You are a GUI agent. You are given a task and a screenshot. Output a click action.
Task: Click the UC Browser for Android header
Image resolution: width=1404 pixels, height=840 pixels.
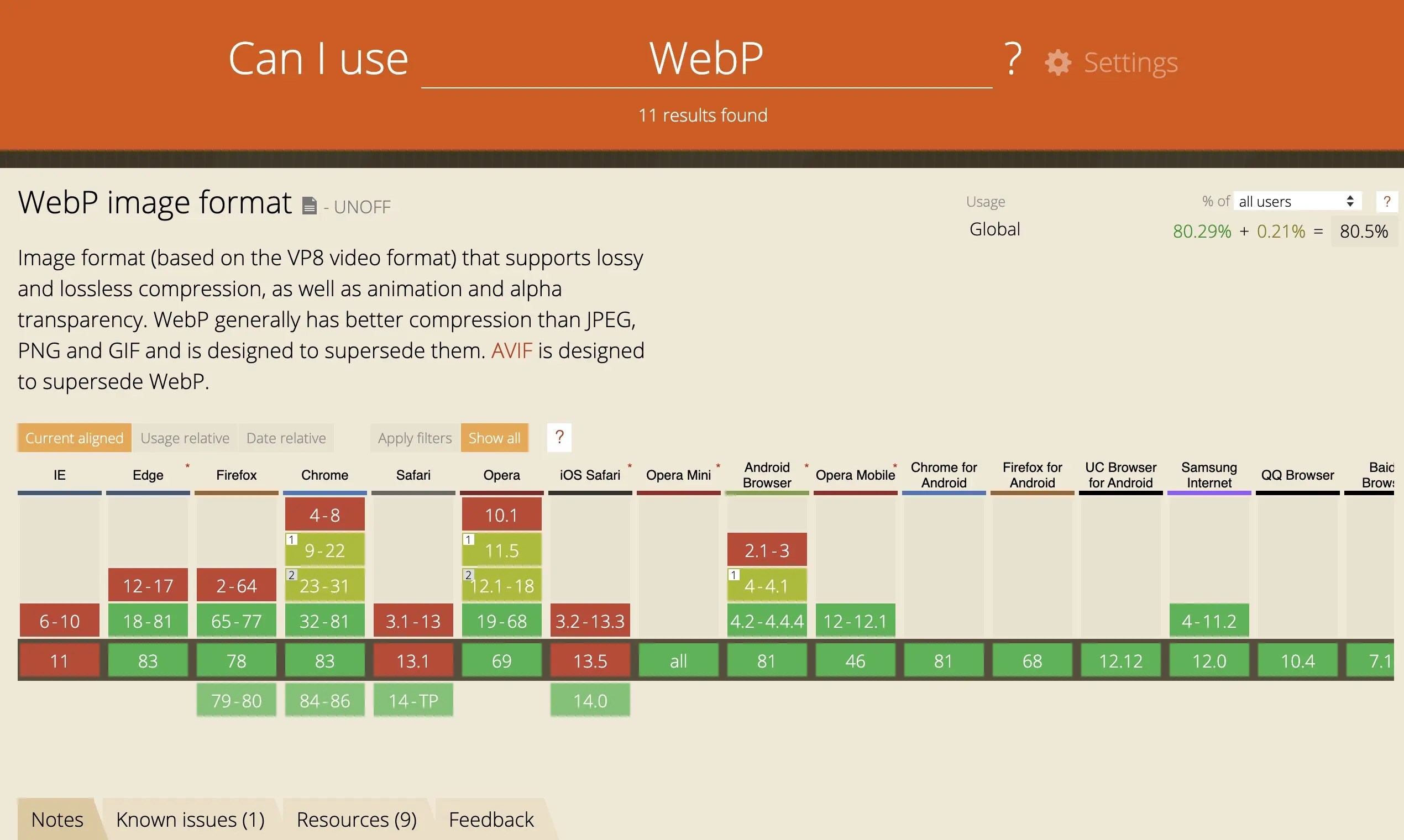pyautogui.click(x=1120, y=475)
